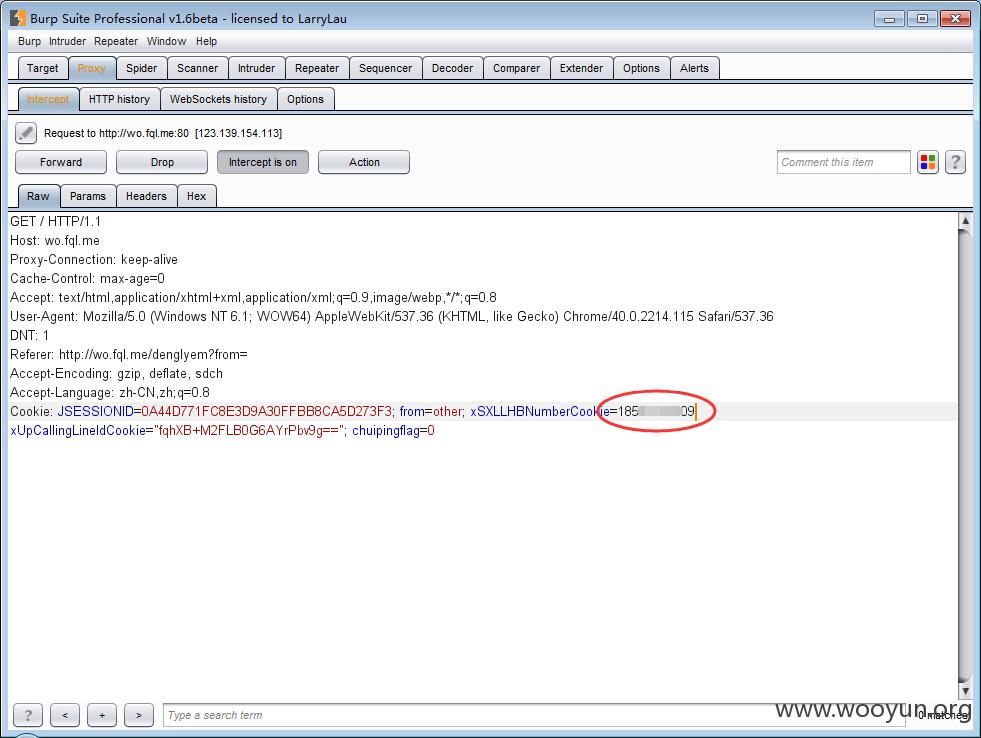Click the from=other cookie text
This screenshot has height=738, width=981.
(431, 412)
